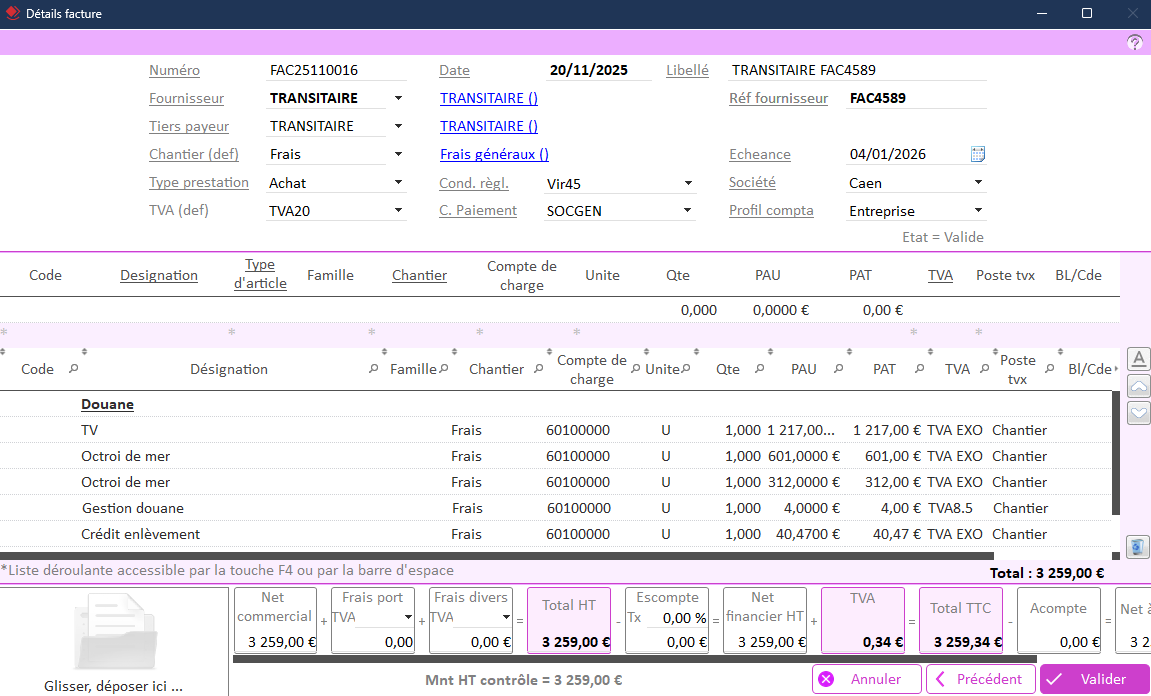
Task: Click the TVA column search magnifier
Action: (984, 369)
